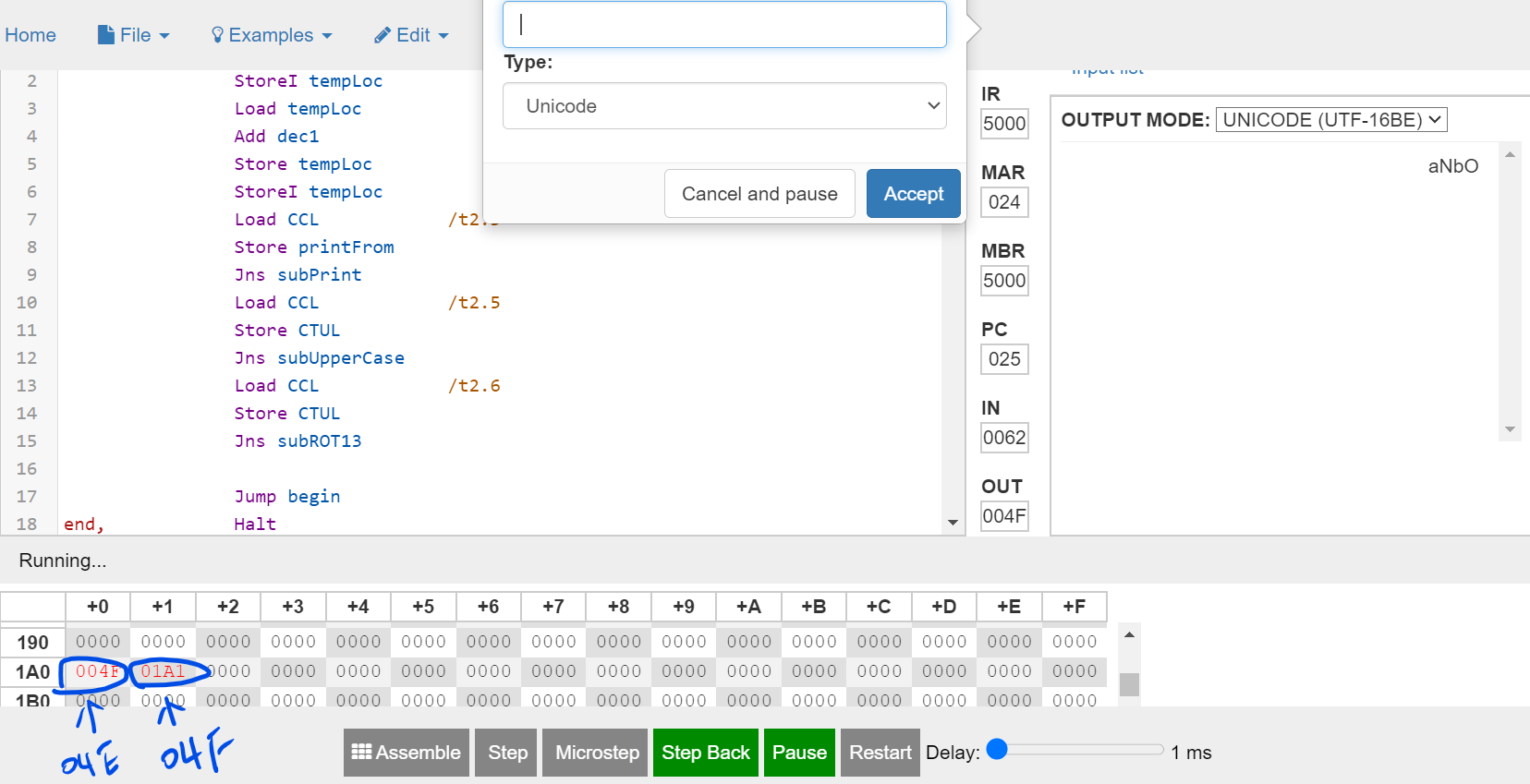Click the output panel scroll-down arrow

(1510, 429)
